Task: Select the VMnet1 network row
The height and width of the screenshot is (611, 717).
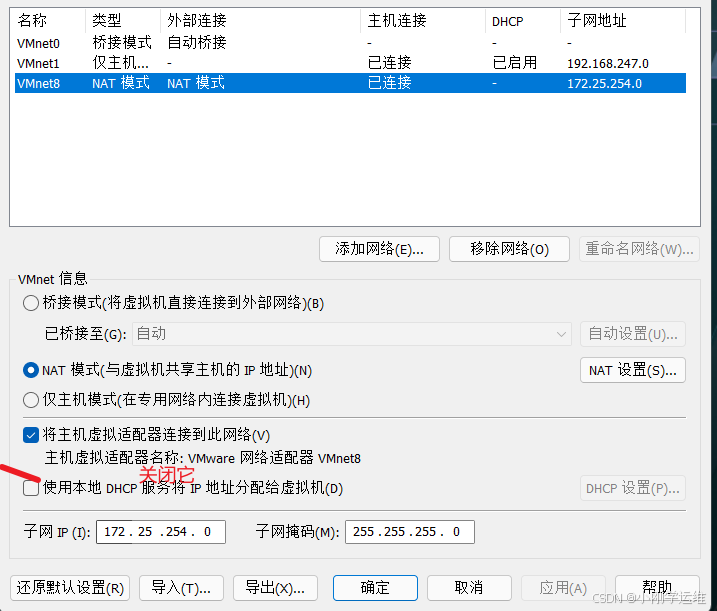Action: point(350,63)
